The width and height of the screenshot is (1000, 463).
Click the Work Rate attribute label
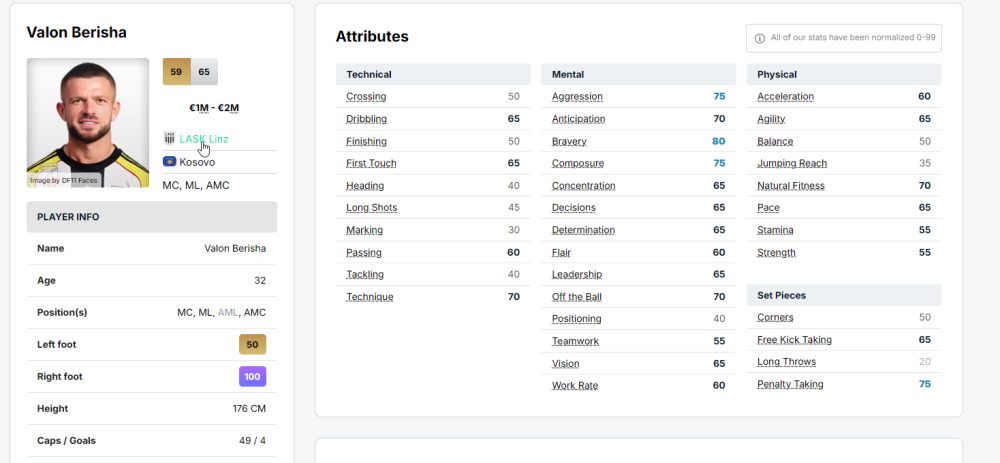[x=575, y=385]
